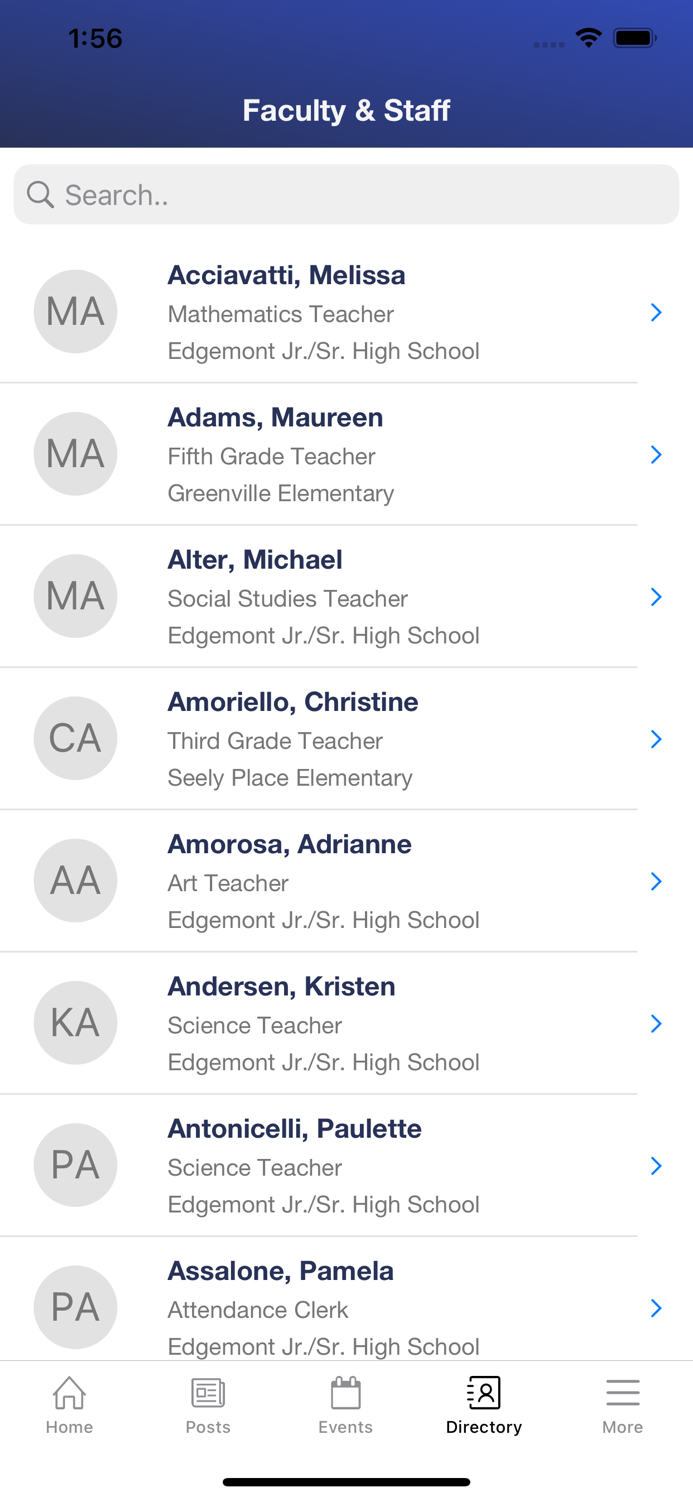This screenshot has height=1500, width=693.
Task: Click the Search input field
Action: click(346, 194)
